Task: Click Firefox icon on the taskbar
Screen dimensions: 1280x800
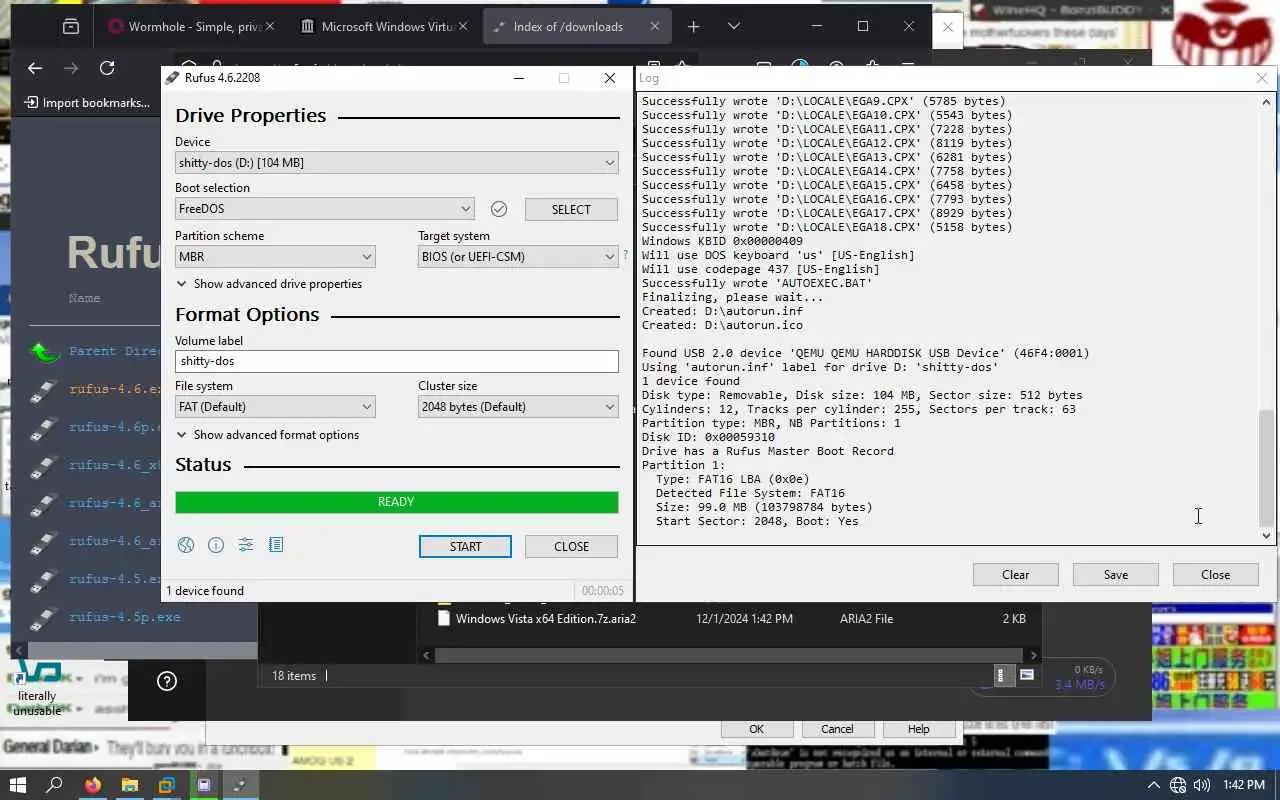Action: [x=93, y=785]
